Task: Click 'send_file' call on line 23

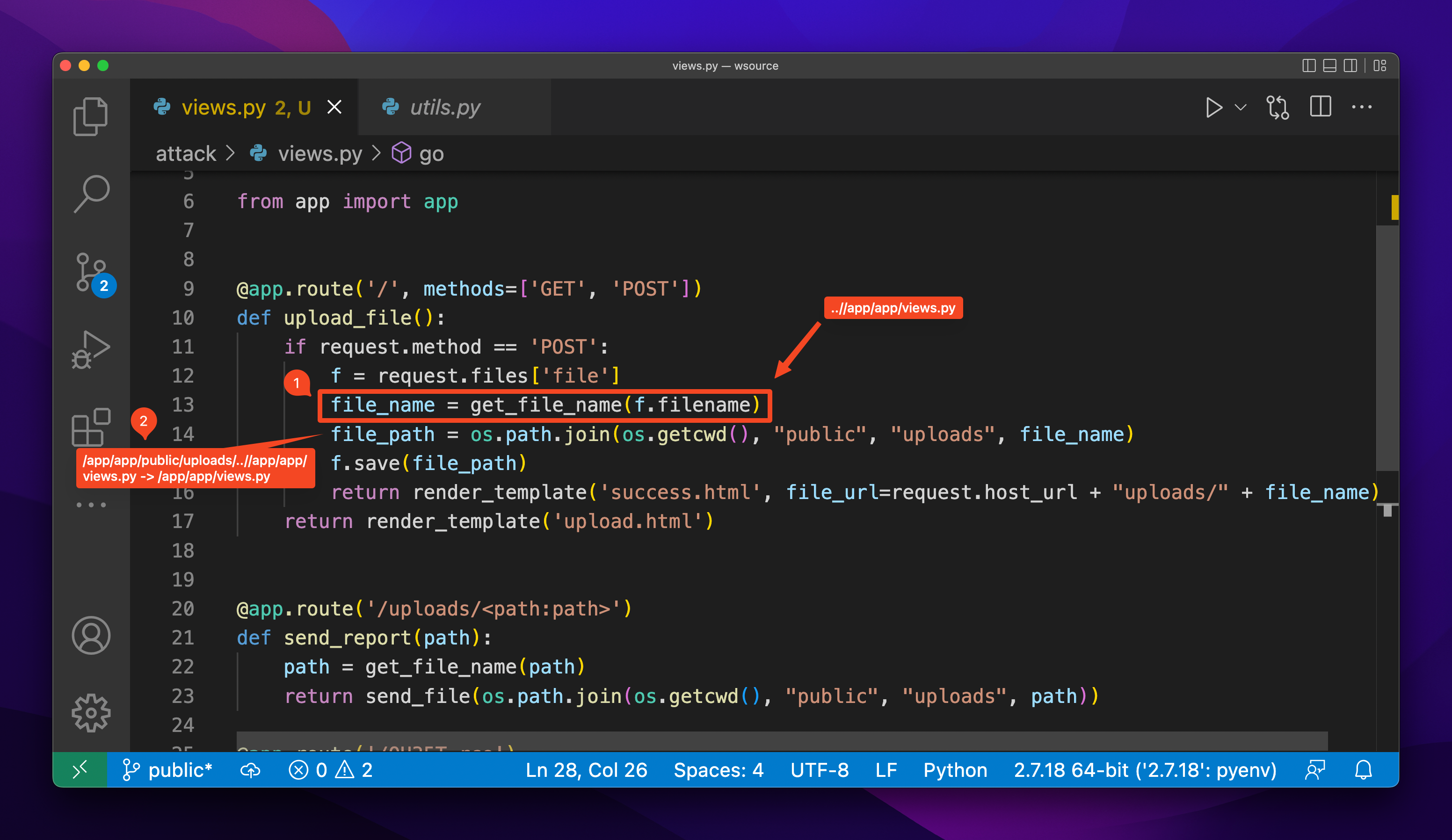Action: [x=418, y=696]
